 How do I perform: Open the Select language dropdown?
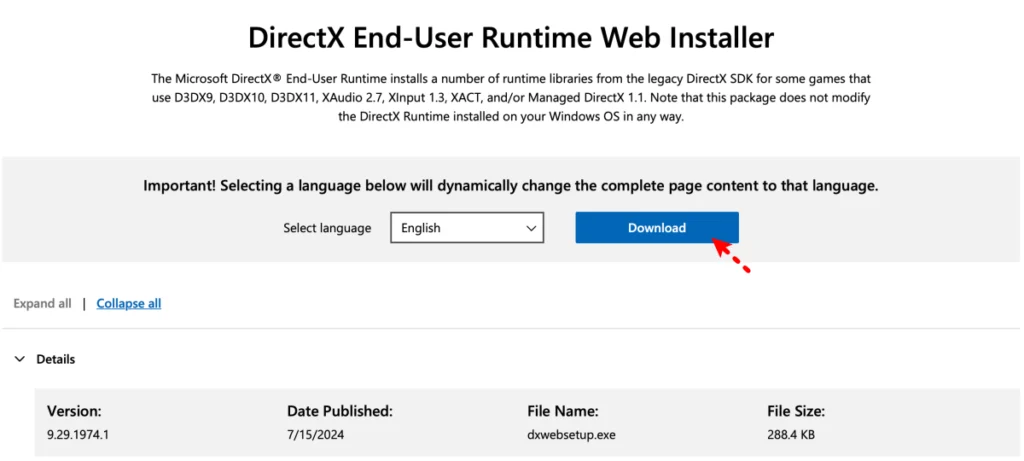pyautogui.click(x=467, y=228)
